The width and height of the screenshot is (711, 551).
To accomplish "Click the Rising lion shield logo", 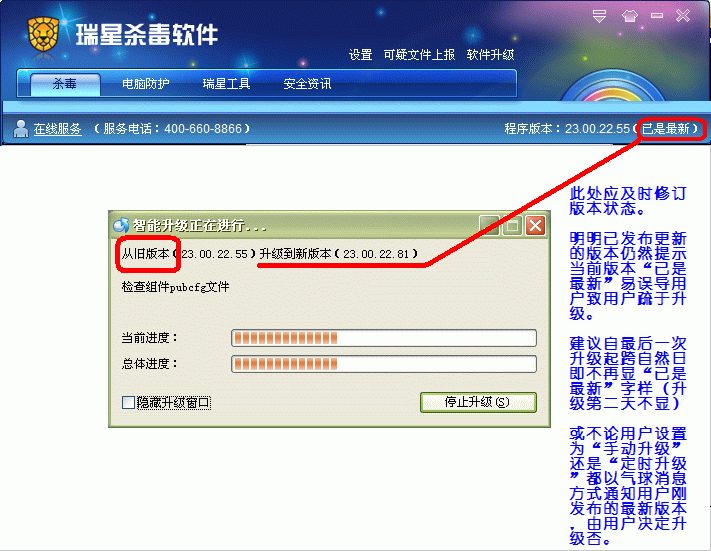I will pos(43,34).
